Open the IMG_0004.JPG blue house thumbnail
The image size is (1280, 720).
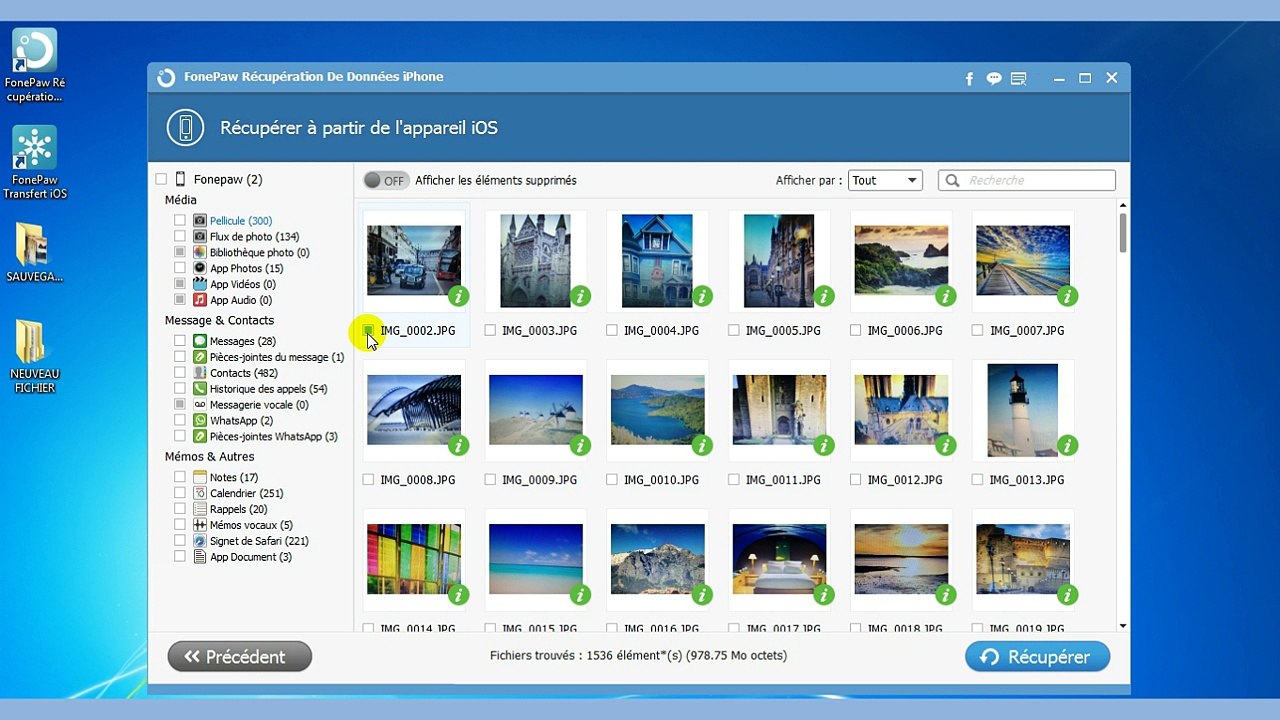point(657,260)
